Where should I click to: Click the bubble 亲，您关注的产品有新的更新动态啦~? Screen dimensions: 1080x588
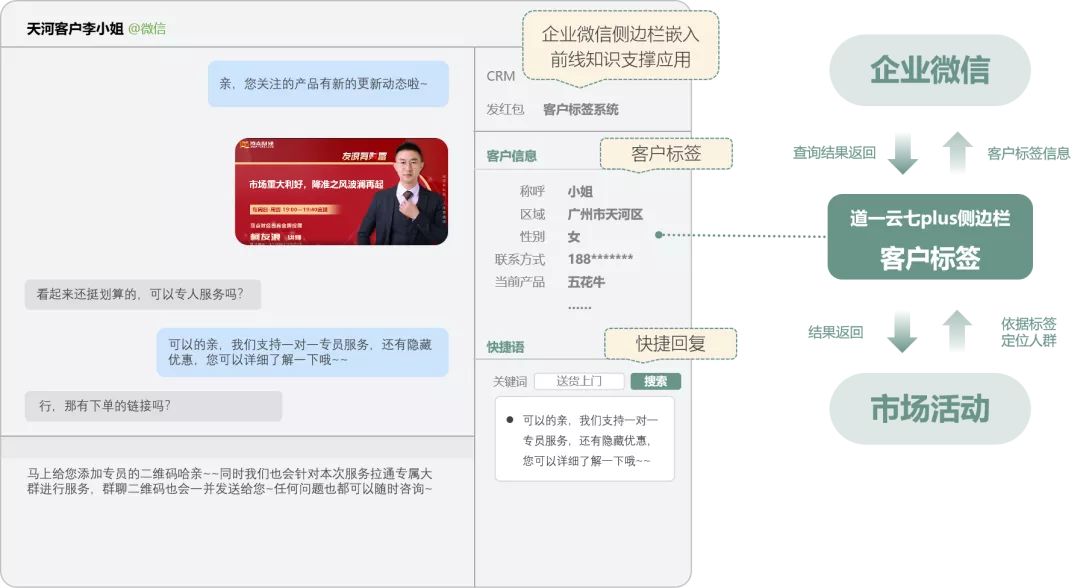(329, 84)
